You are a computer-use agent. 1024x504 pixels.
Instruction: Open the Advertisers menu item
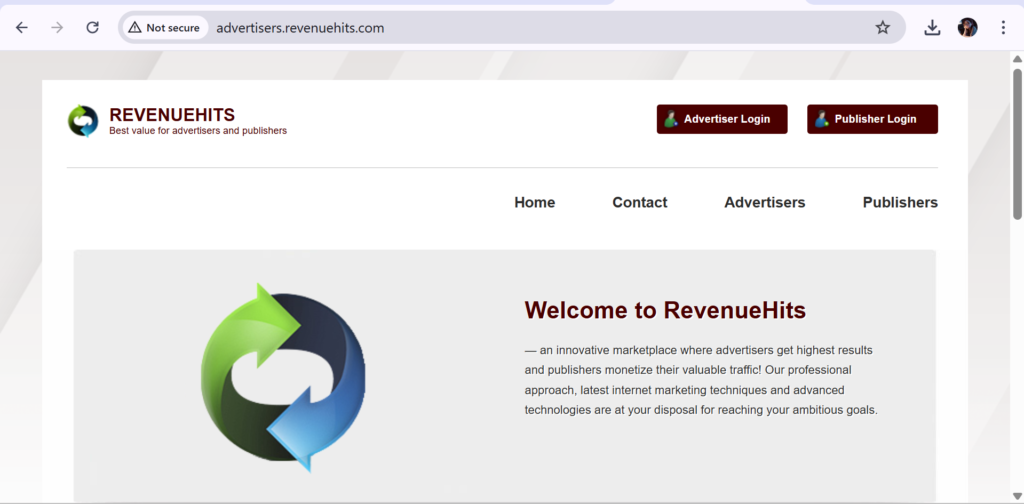(x=764, y=202)
